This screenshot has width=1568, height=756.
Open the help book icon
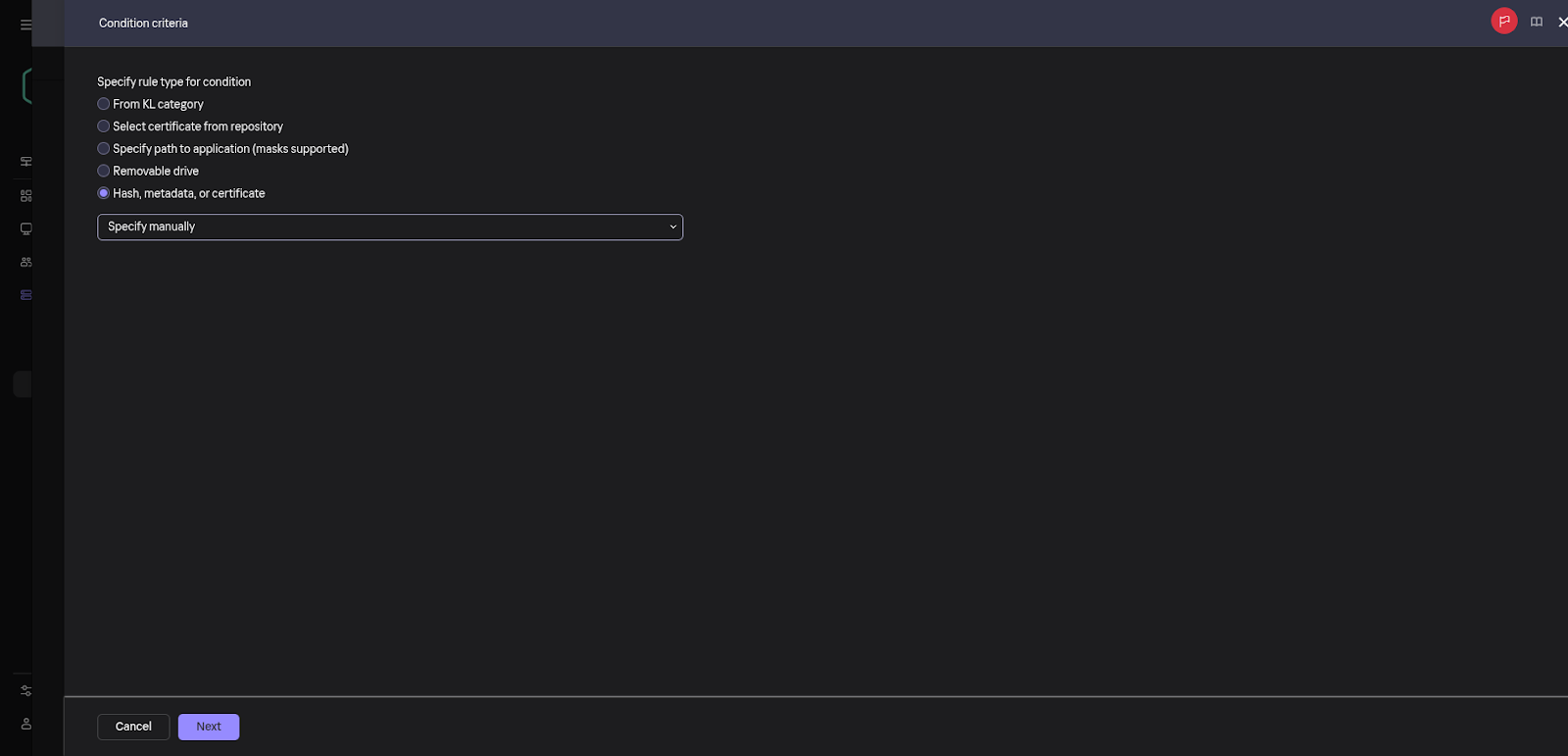(x=1536, y=22)
